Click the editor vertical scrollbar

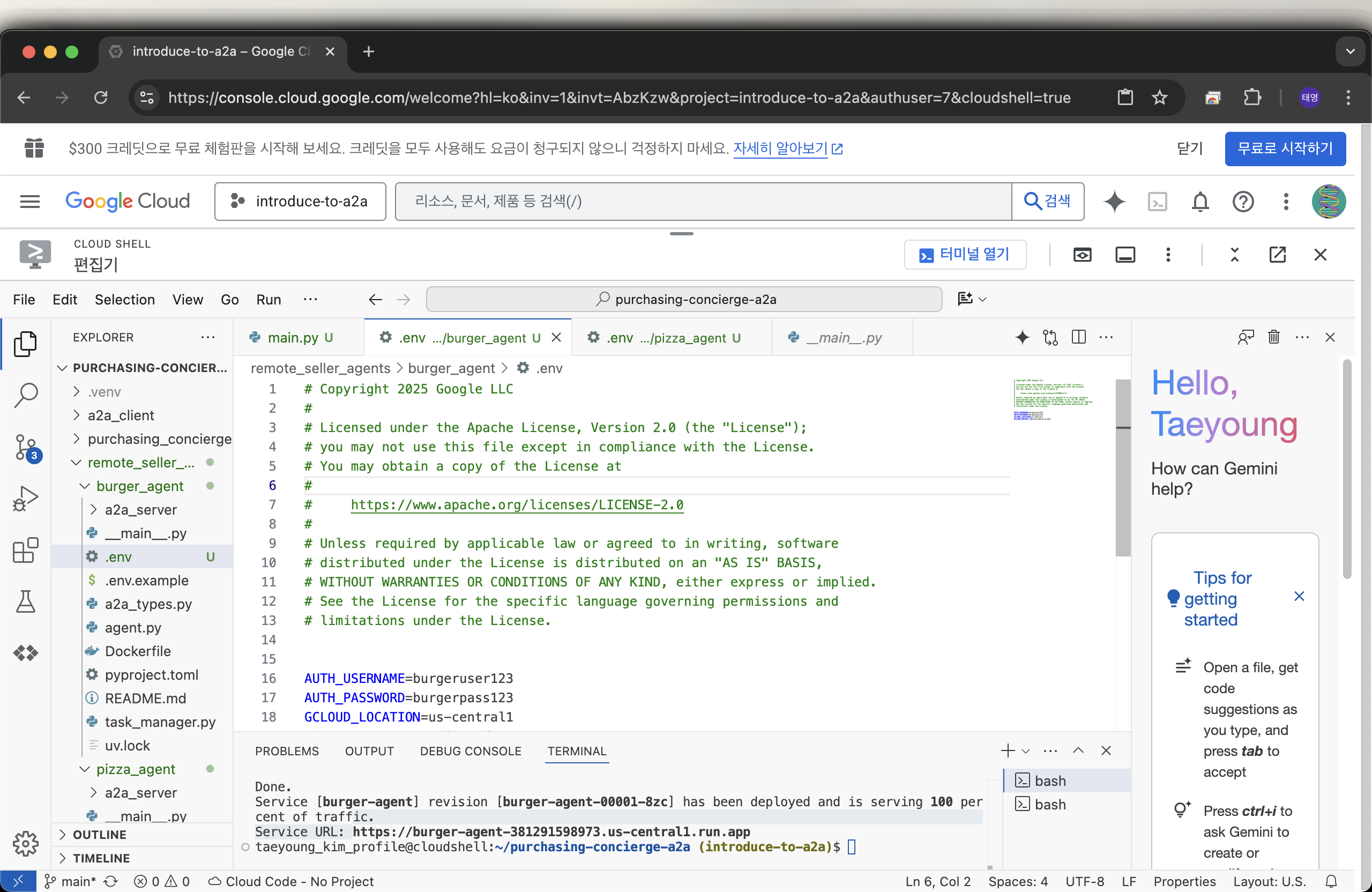click(1122, 467)
